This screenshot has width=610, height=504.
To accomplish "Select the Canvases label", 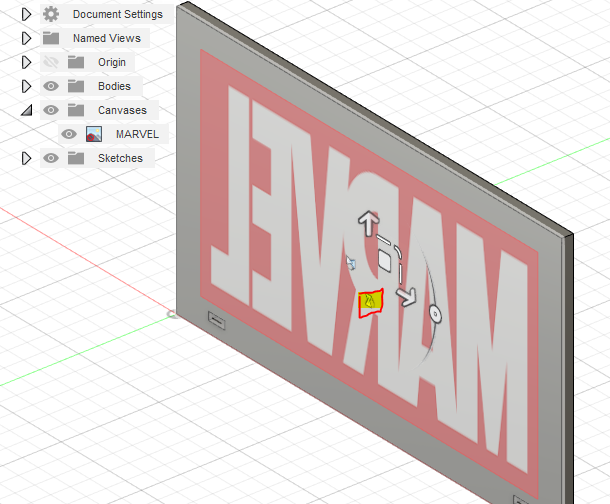I will pyautogui.click(x=123, y=110).
